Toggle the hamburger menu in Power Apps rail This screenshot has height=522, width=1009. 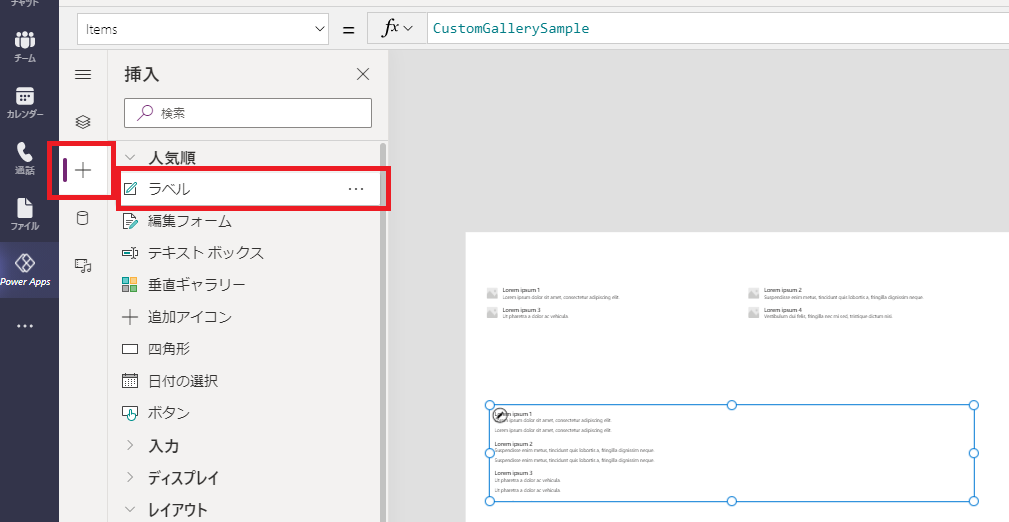tap(83, 75)
